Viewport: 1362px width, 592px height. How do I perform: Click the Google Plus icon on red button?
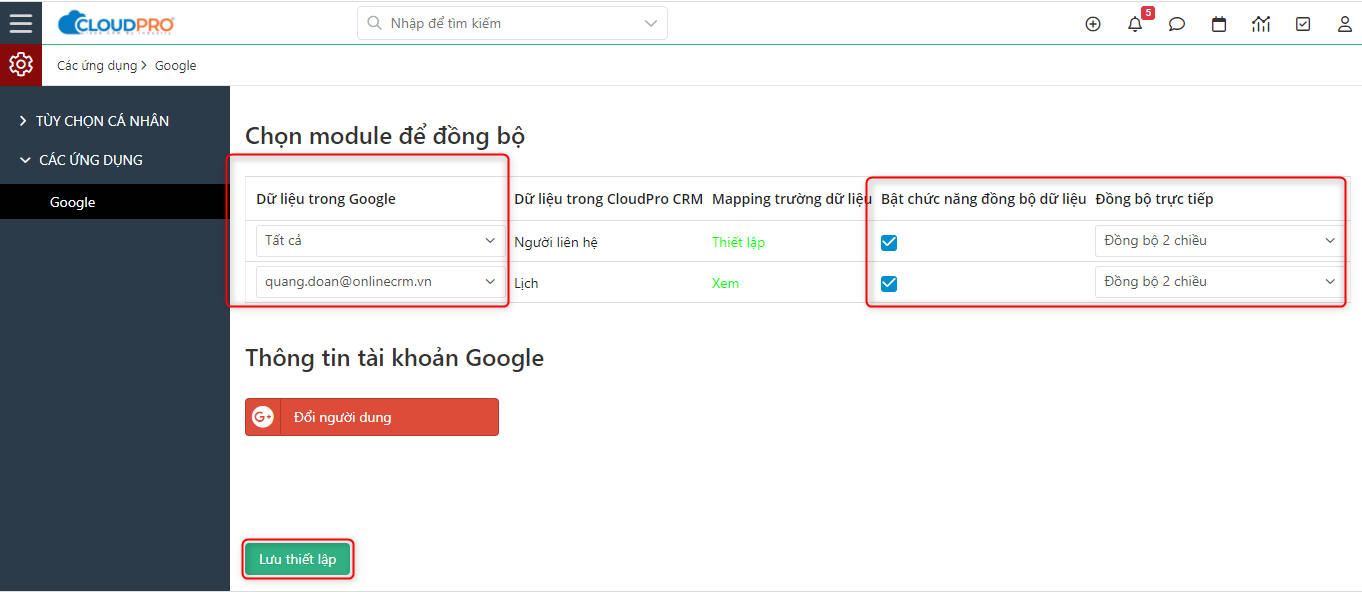pos(263,417)
